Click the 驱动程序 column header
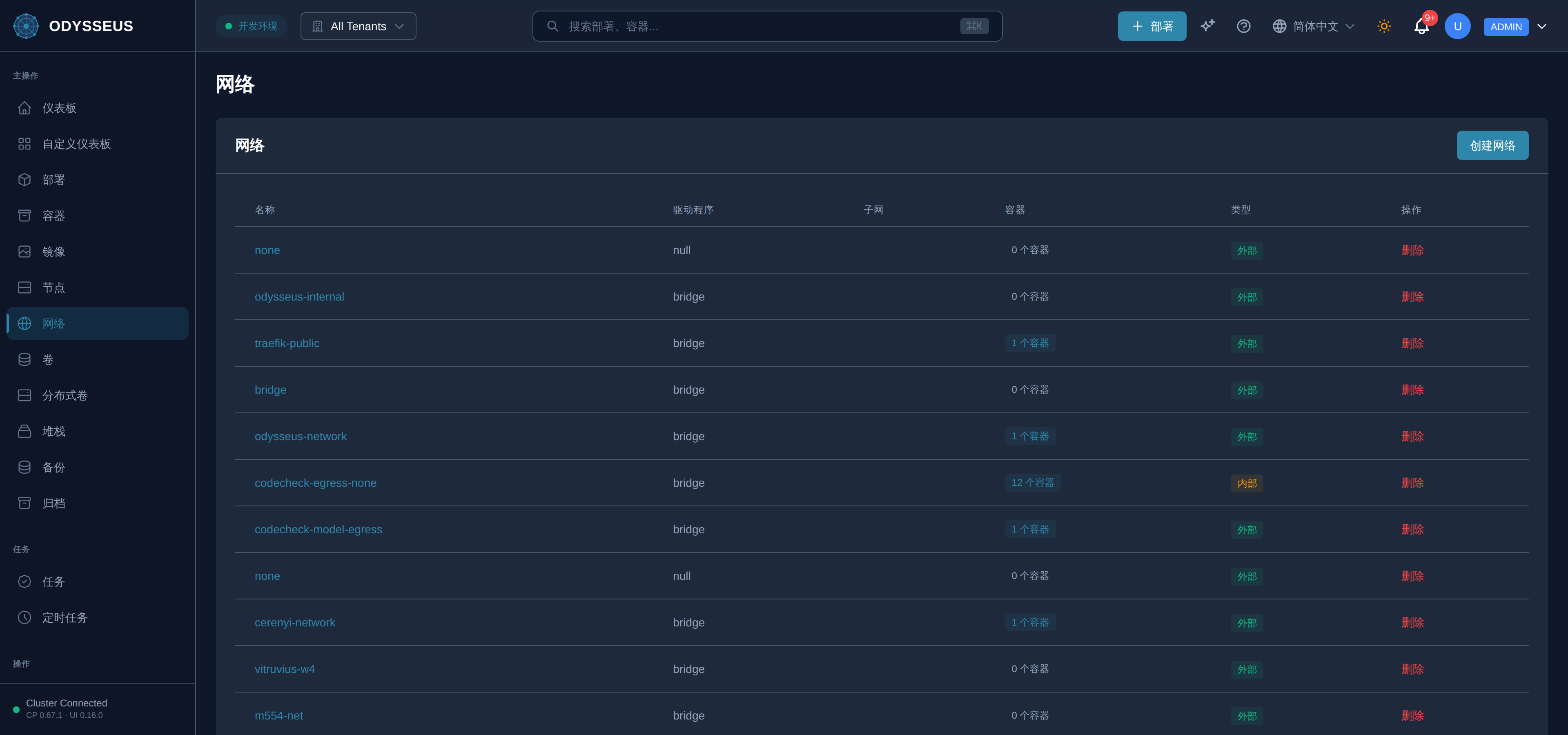1568x735 pixels. [693, 210]
